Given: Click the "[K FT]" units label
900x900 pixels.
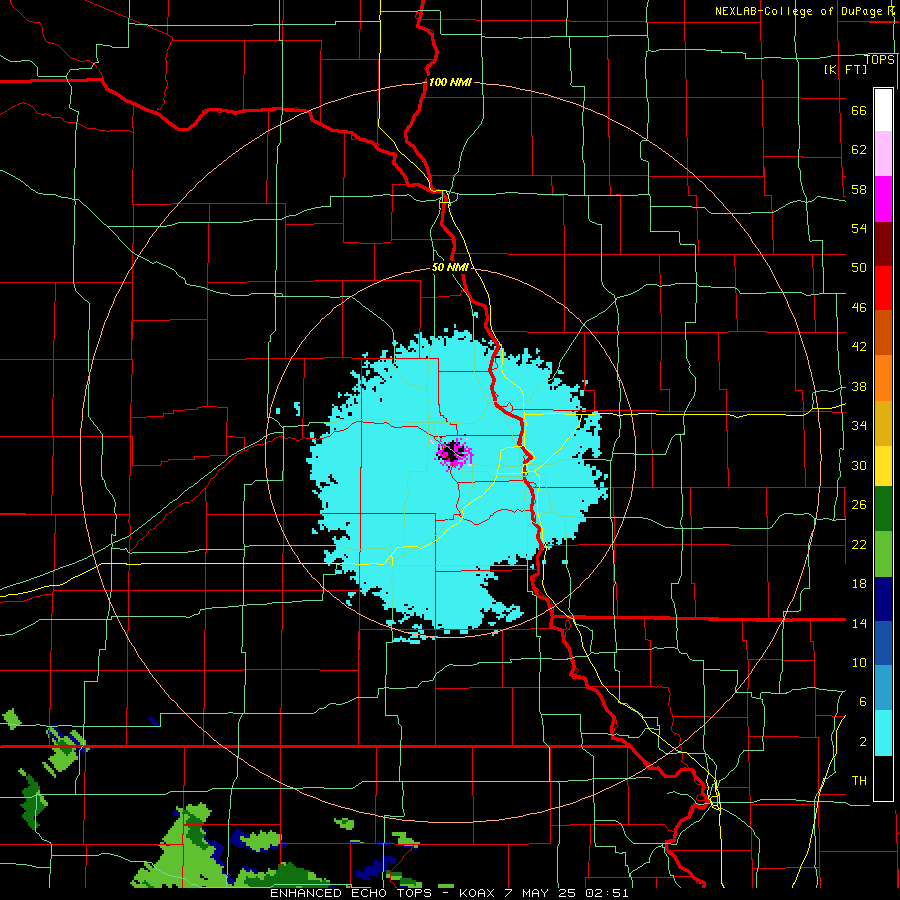Looking at the screenshot, I should click(845, 70).
